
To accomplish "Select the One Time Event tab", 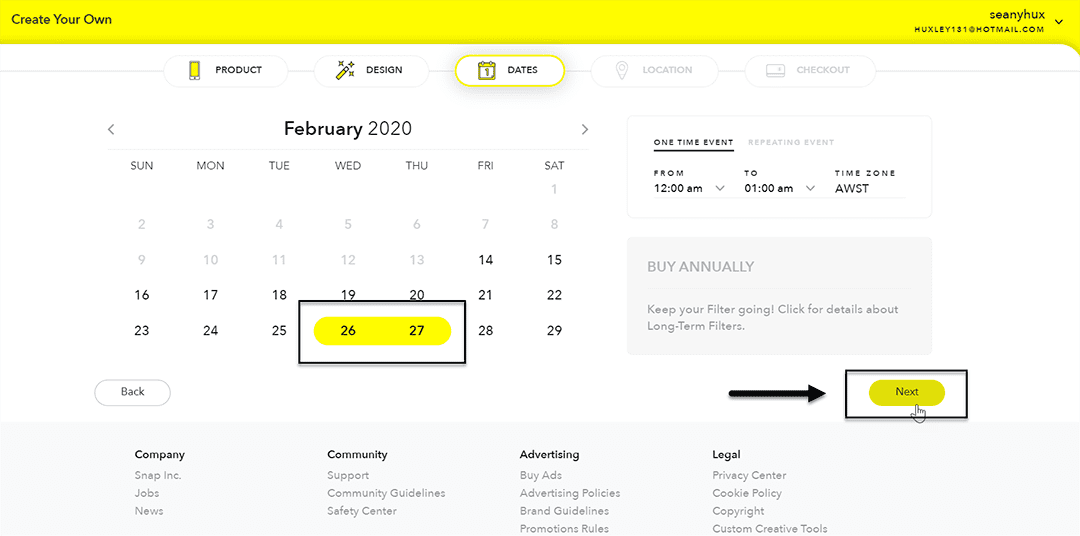I will (694, 143).
